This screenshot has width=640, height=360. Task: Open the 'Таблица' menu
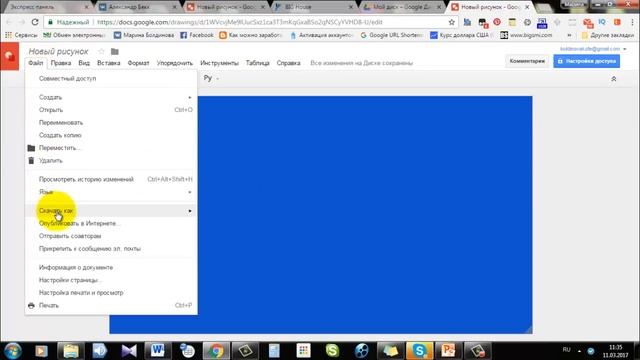258,63
